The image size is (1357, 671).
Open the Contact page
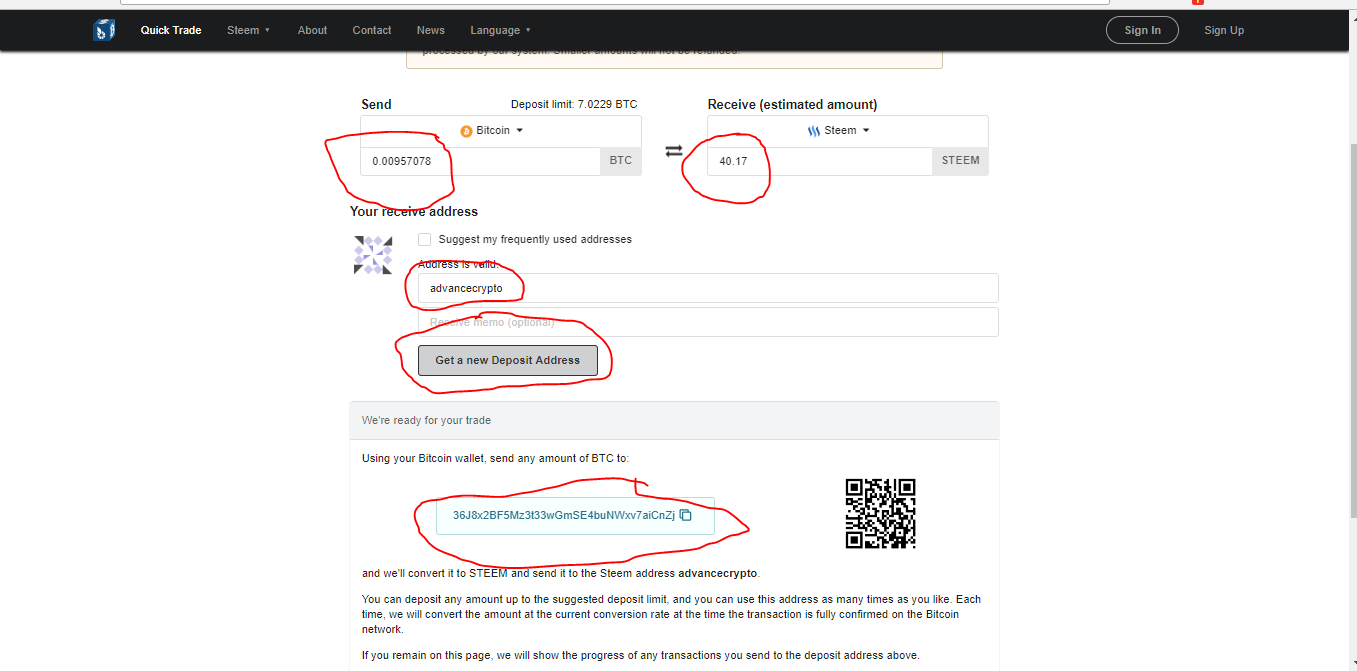click(x=372, y=30)
